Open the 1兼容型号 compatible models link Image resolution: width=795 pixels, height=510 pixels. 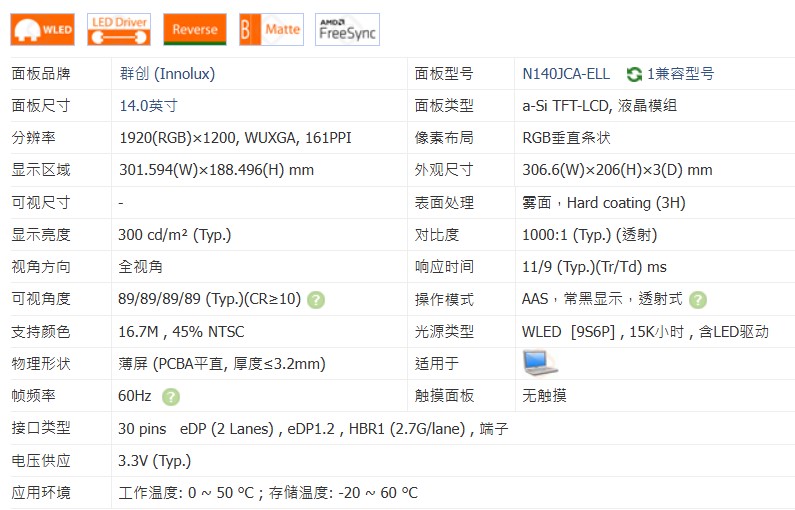[x=681, y=74]
